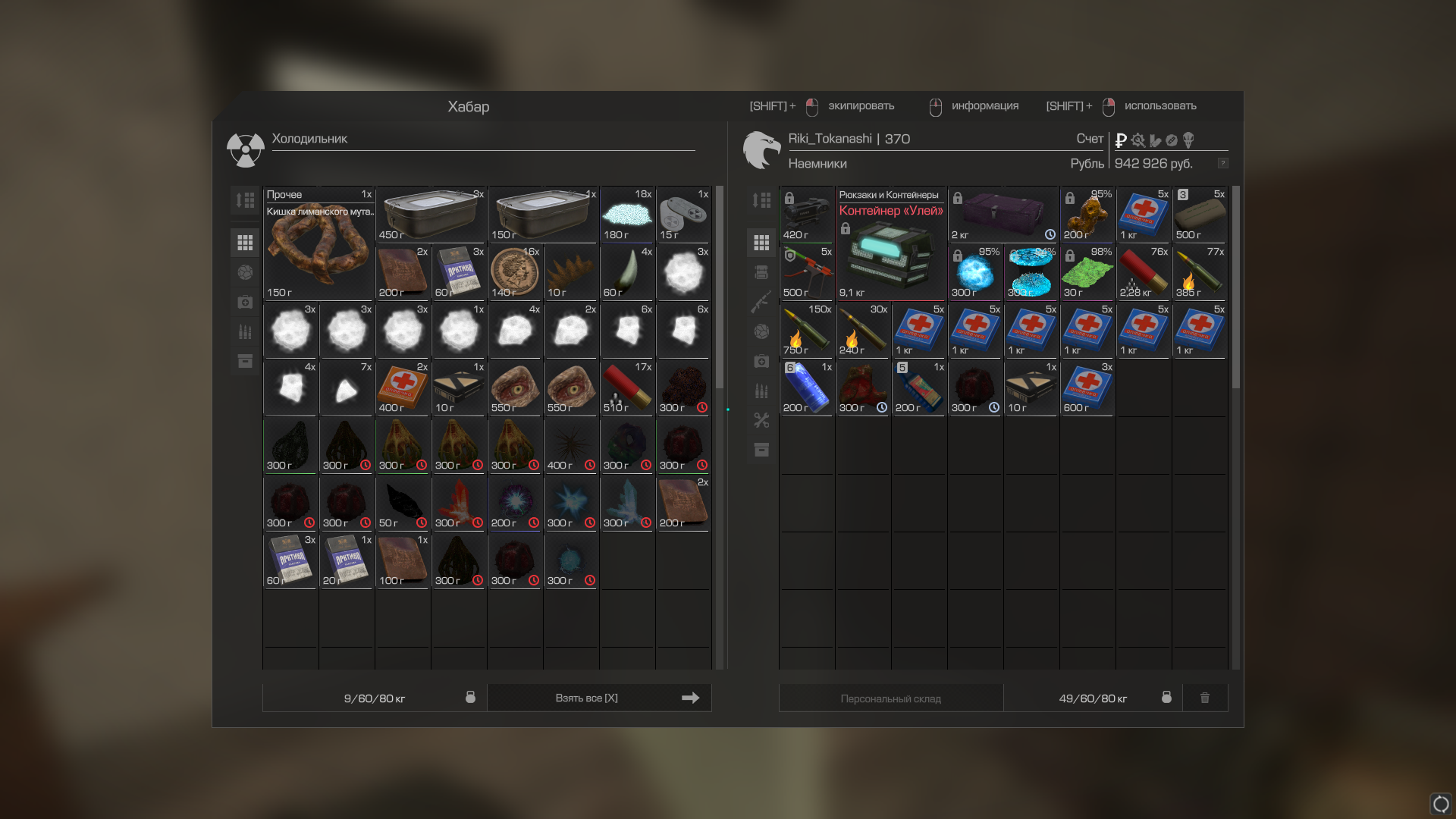Select the 30x ammo 240 r
This screenshot has height=819, width=1456.
[863, 330]
